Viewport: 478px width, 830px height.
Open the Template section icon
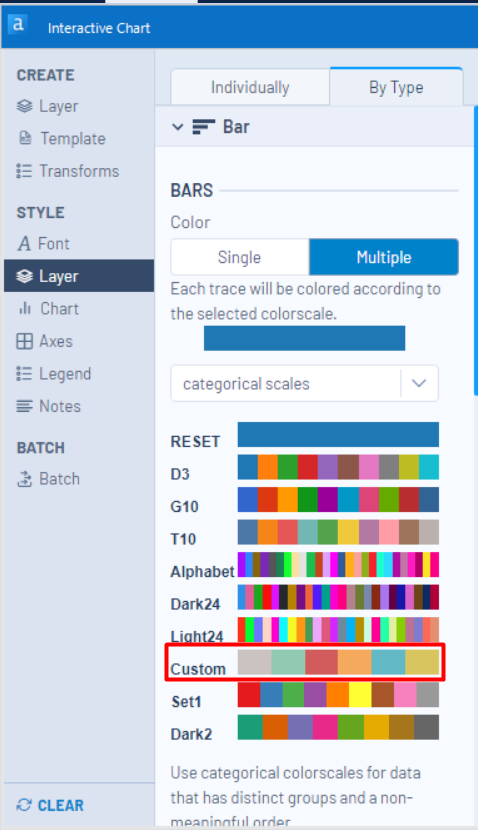point(25,138)
